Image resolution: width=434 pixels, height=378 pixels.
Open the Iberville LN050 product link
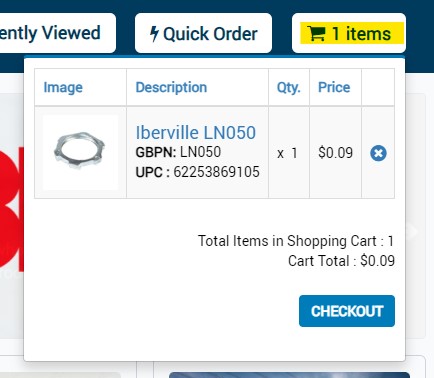pos(196,132)
